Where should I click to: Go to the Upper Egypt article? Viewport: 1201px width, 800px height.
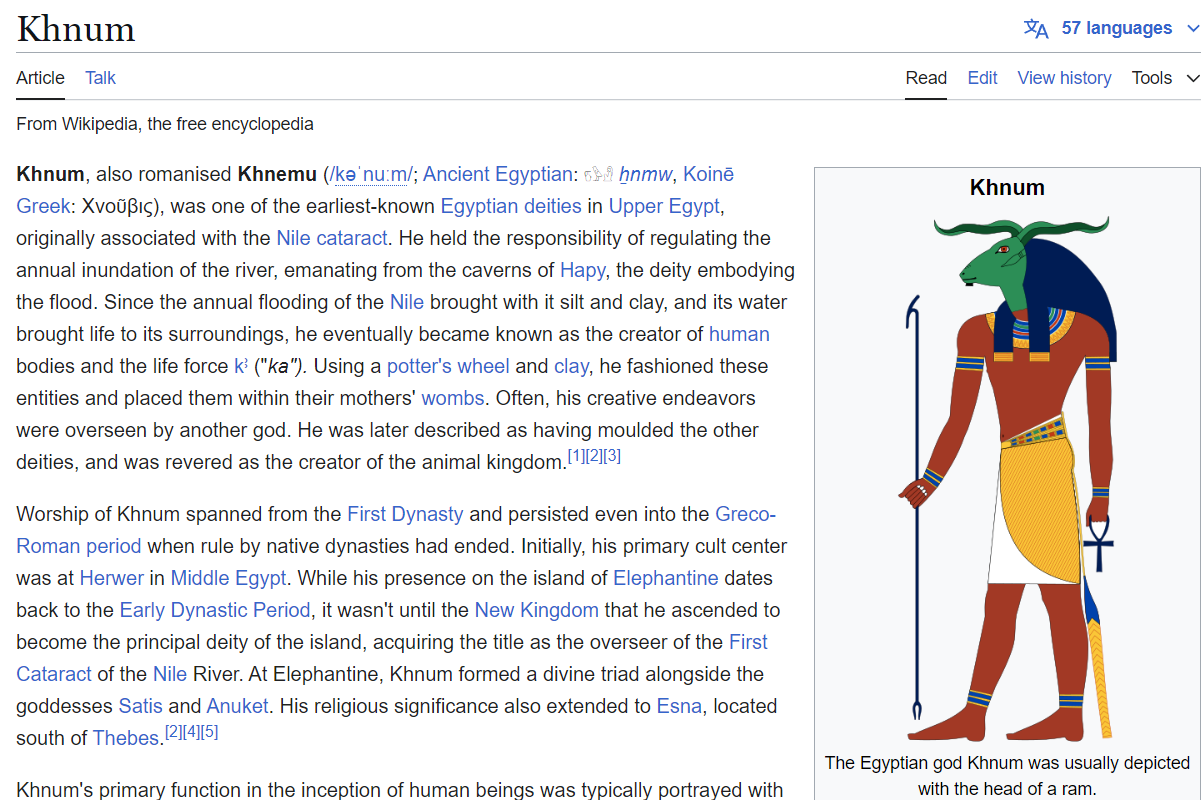coord(664,206)
